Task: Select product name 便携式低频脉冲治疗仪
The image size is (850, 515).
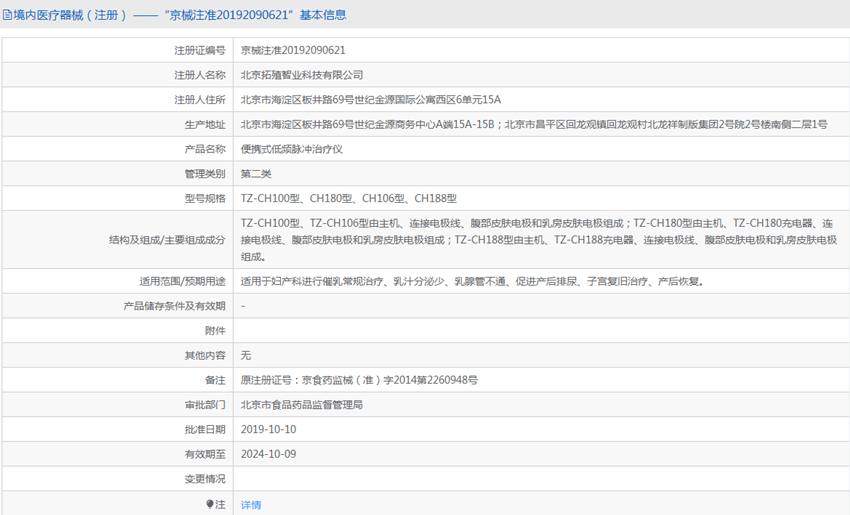Action: pyautogui.click(x=292, y=149)
